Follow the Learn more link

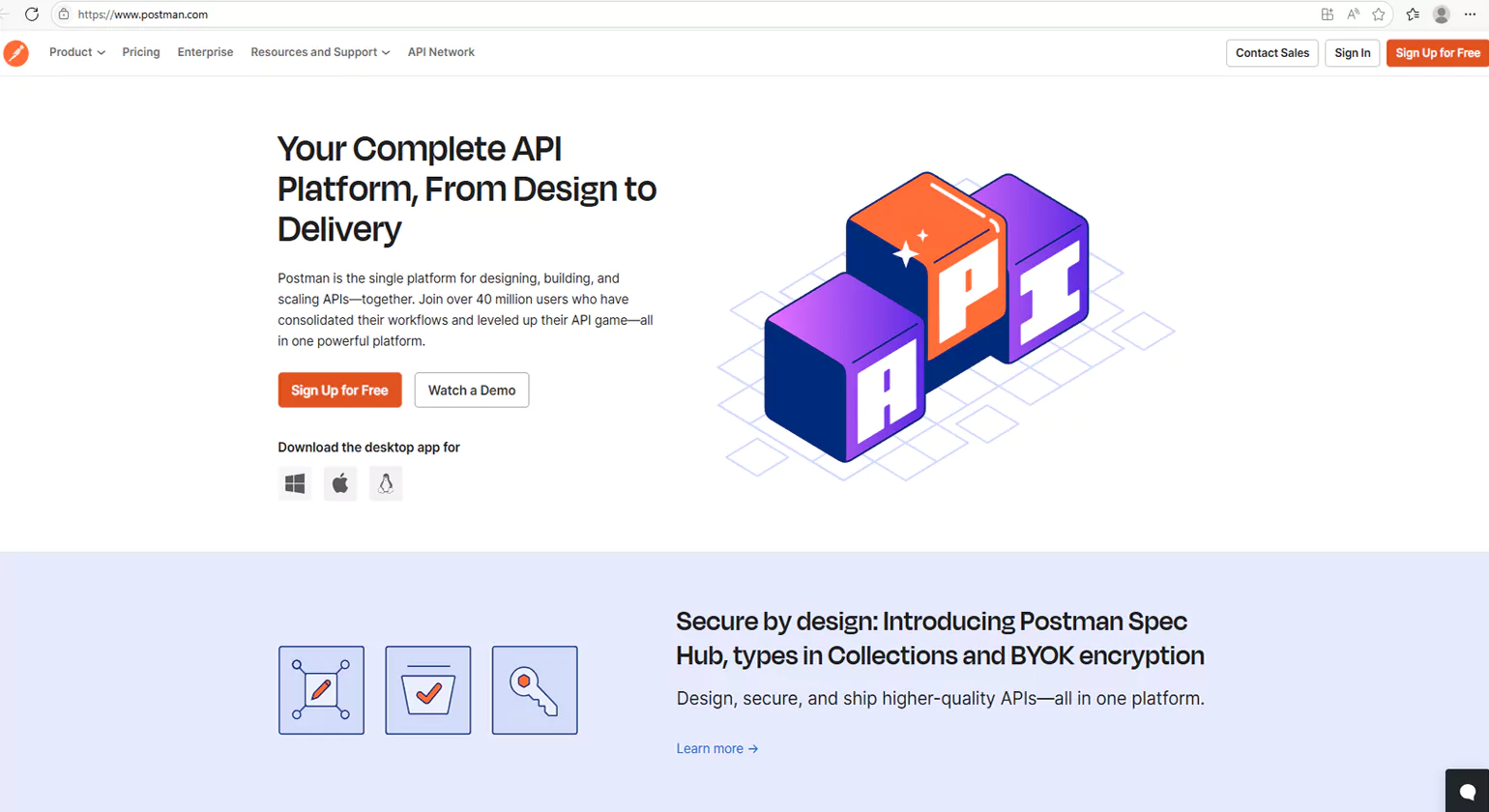coord(716,749)
